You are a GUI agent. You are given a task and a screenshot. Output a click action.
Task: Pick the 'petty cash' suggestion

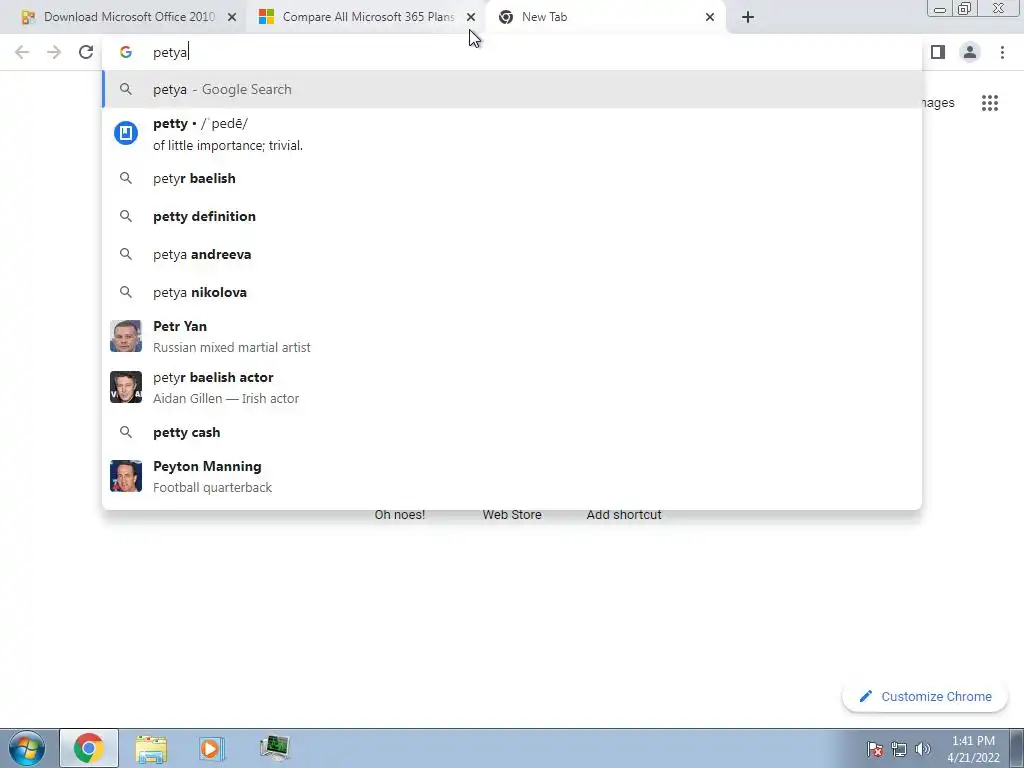(512, 432)
